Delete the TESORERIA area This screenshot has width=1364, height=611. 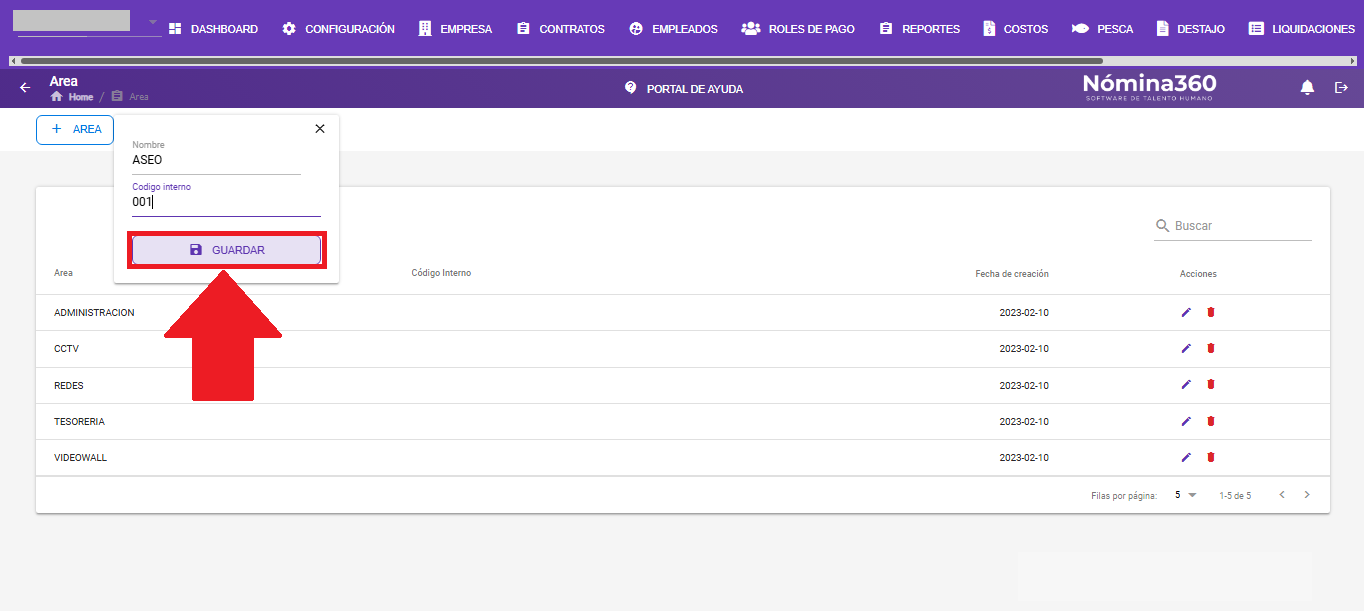(1210, 421)
